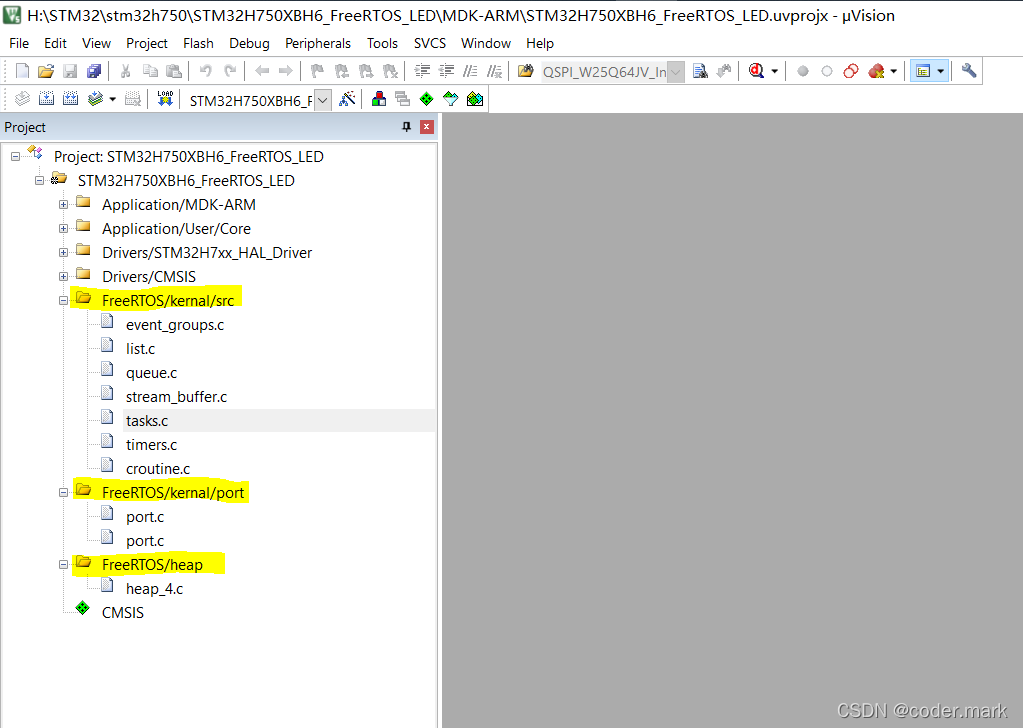Collapse the FreeRTOS/kernal/src group

tap(63, 301)
